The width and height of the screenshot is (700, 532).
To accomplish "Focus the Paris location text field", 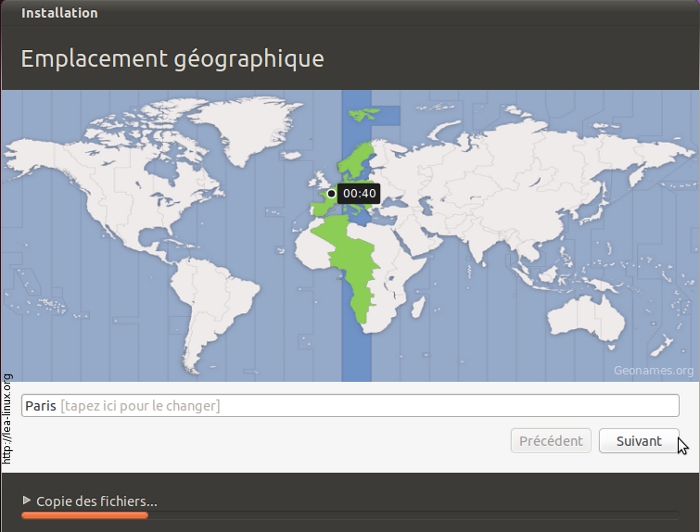I will pos(350,405).
